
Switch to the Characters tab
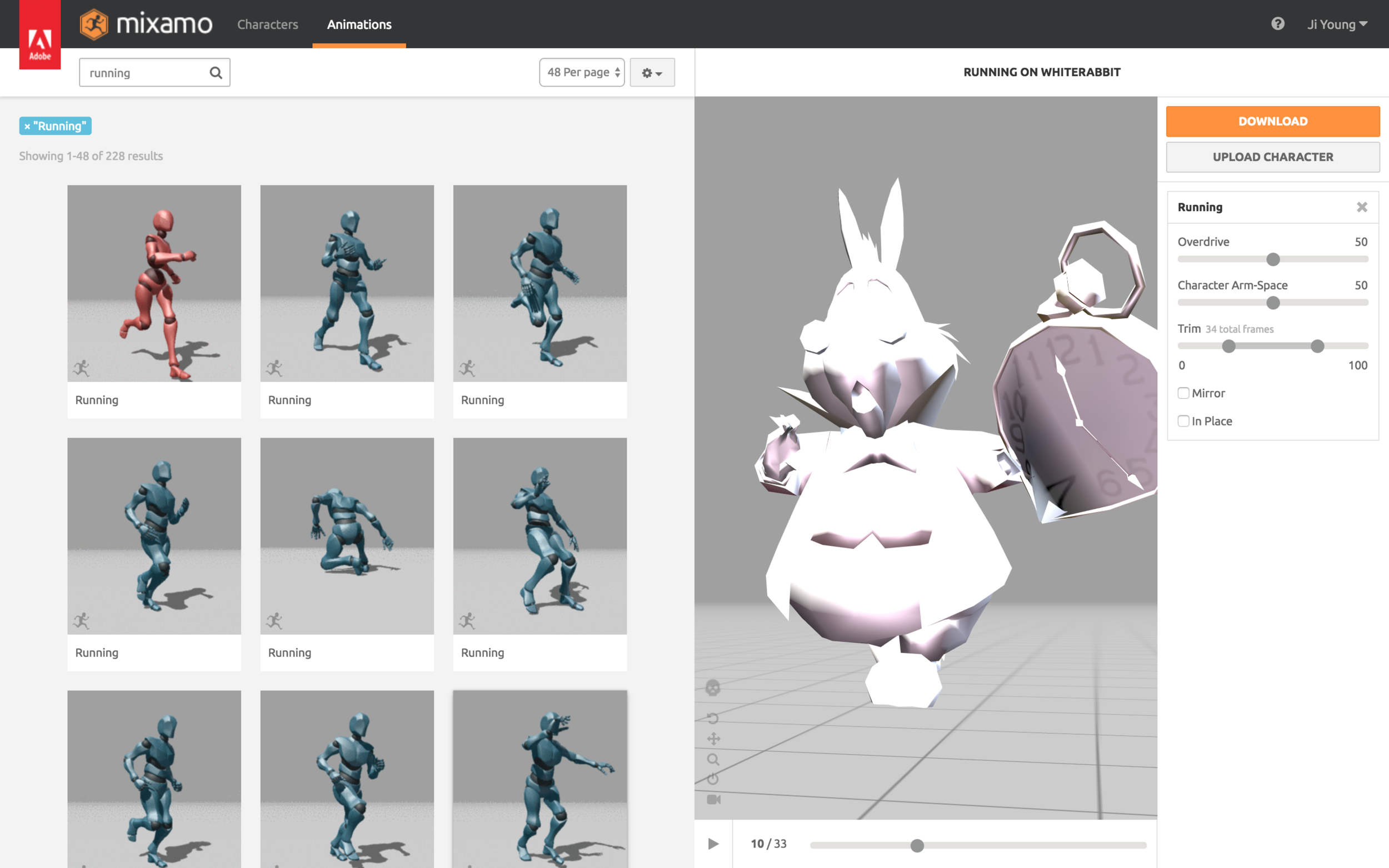tap(268, 24)
